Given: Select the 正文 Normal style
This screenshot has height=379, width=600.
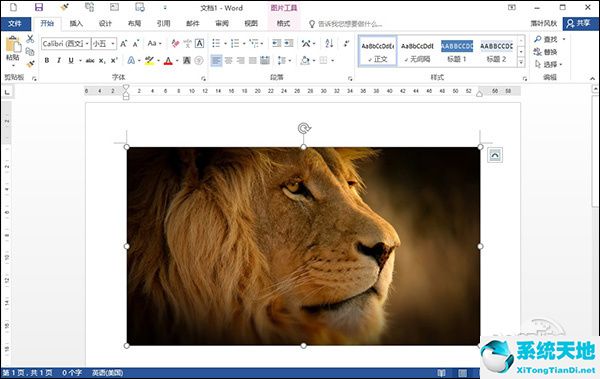Looking at the screenshot, I should [378, 51].
